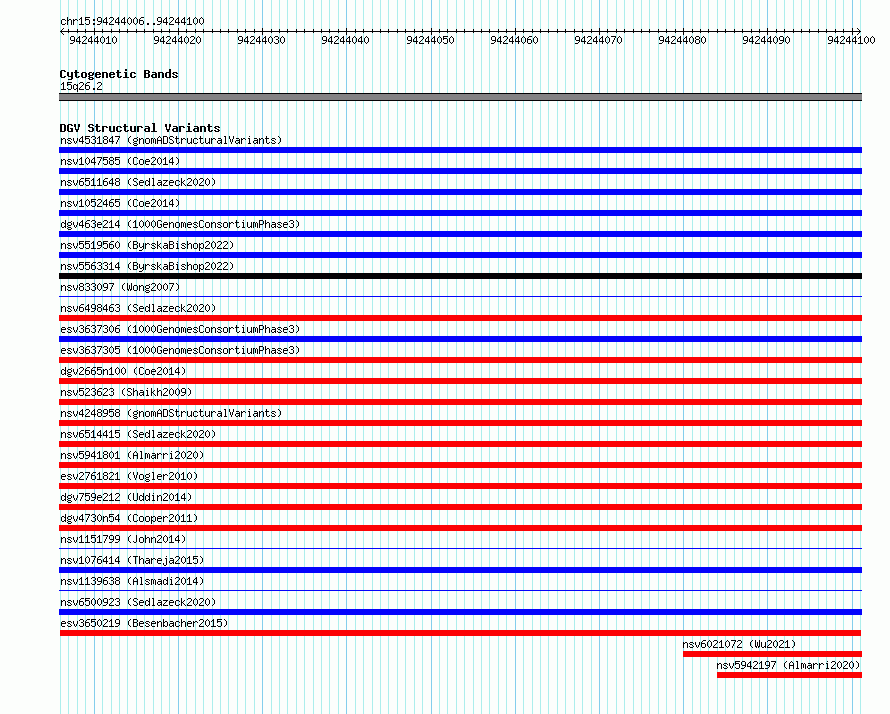Select the short red bar under nsv5942197
The width and height of the screenshot is (890, 714).
[790, 675]
